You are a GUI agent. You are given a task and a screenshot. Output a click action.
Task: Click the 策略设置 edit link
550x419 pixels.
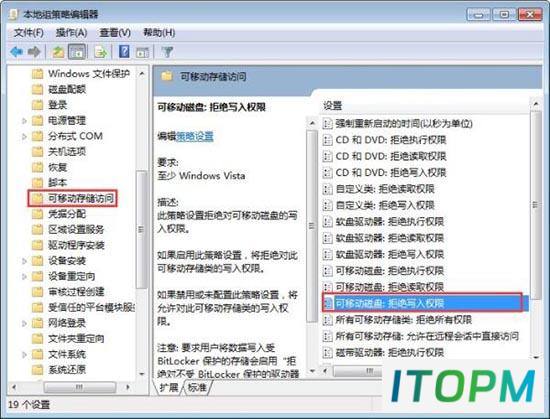point(195,136)
